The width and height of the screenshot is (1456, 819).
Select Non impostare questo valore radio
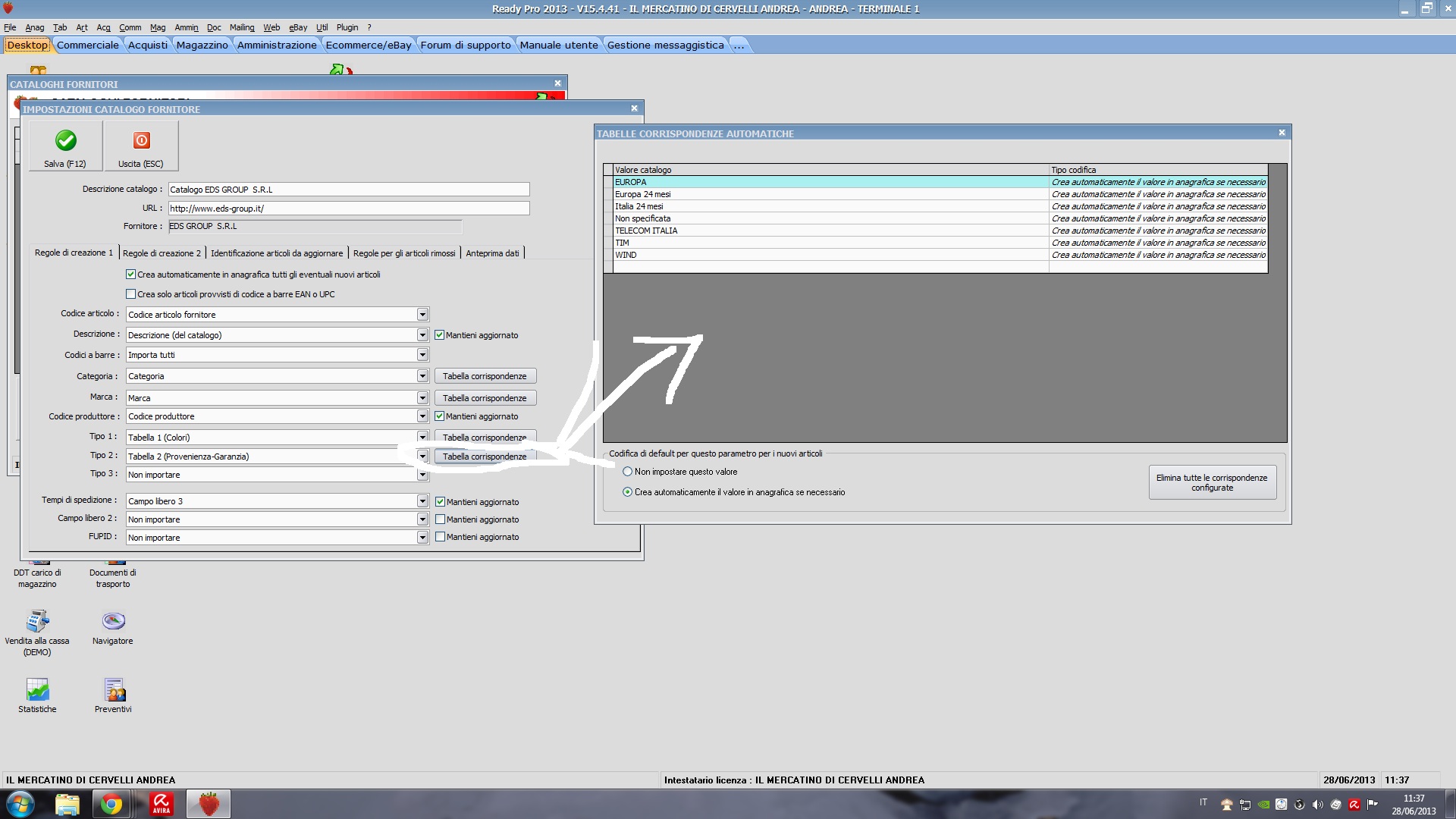[627, 472]
